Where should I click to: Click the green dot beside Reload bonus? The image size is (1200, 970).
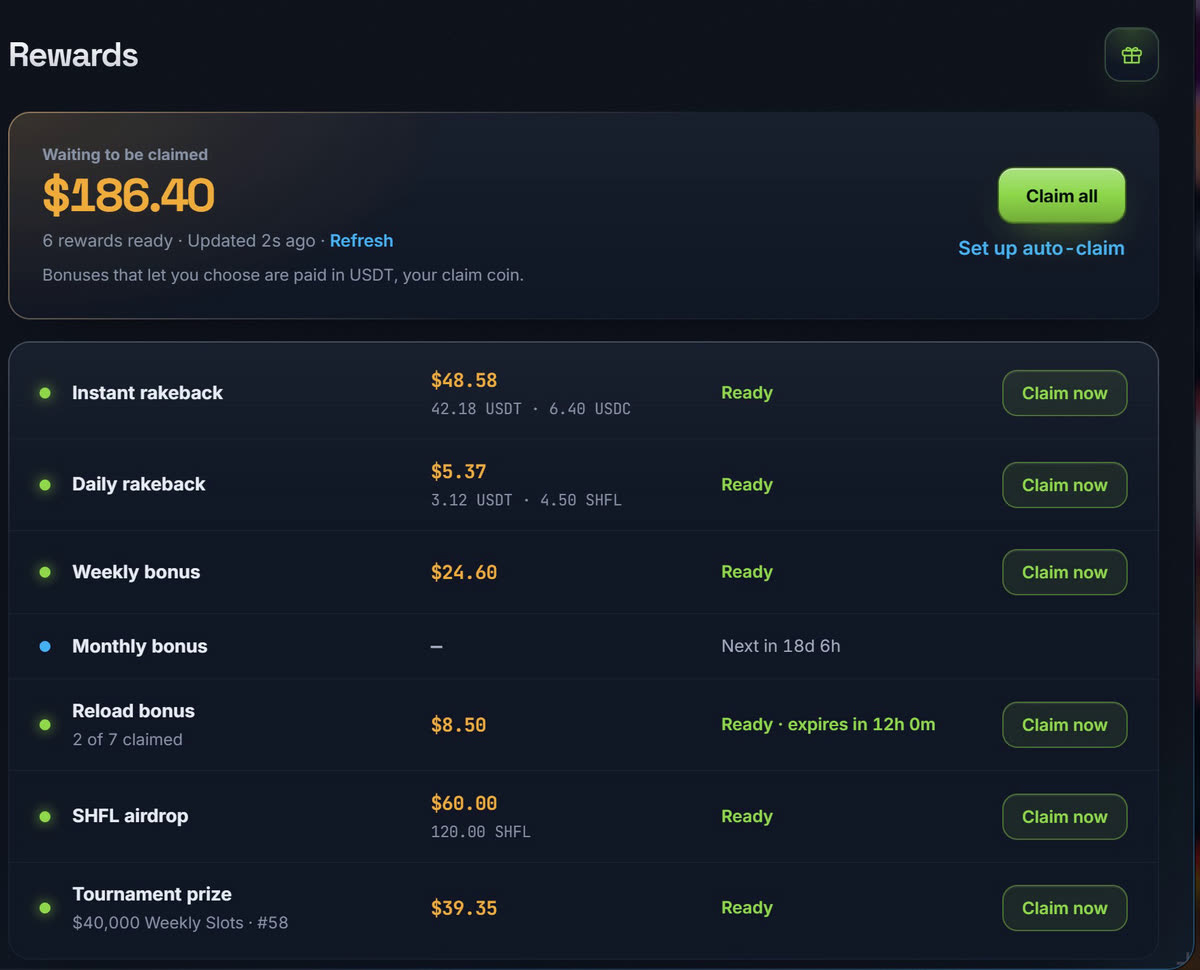[45, 725]
